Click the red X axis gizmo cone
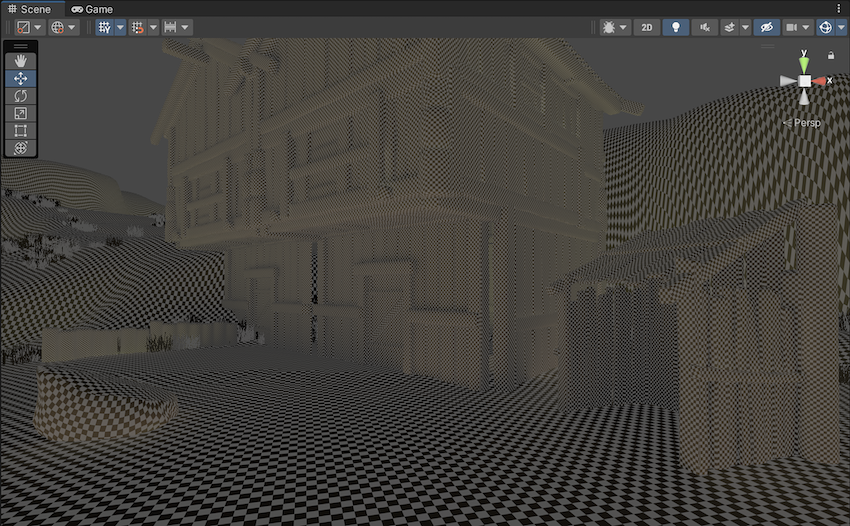The image size is (850, 526). coord(821,81)
